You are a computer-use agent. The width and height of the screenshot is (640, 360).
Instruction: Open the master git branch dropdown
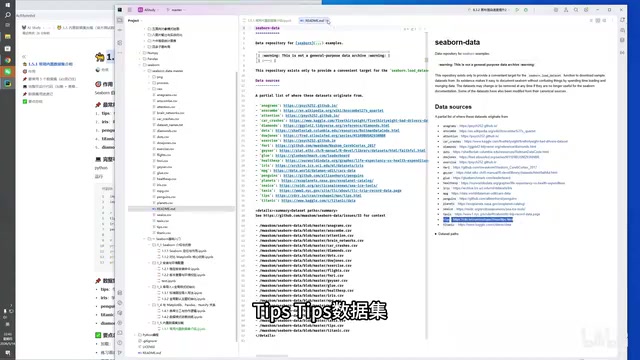click(176, 10)
